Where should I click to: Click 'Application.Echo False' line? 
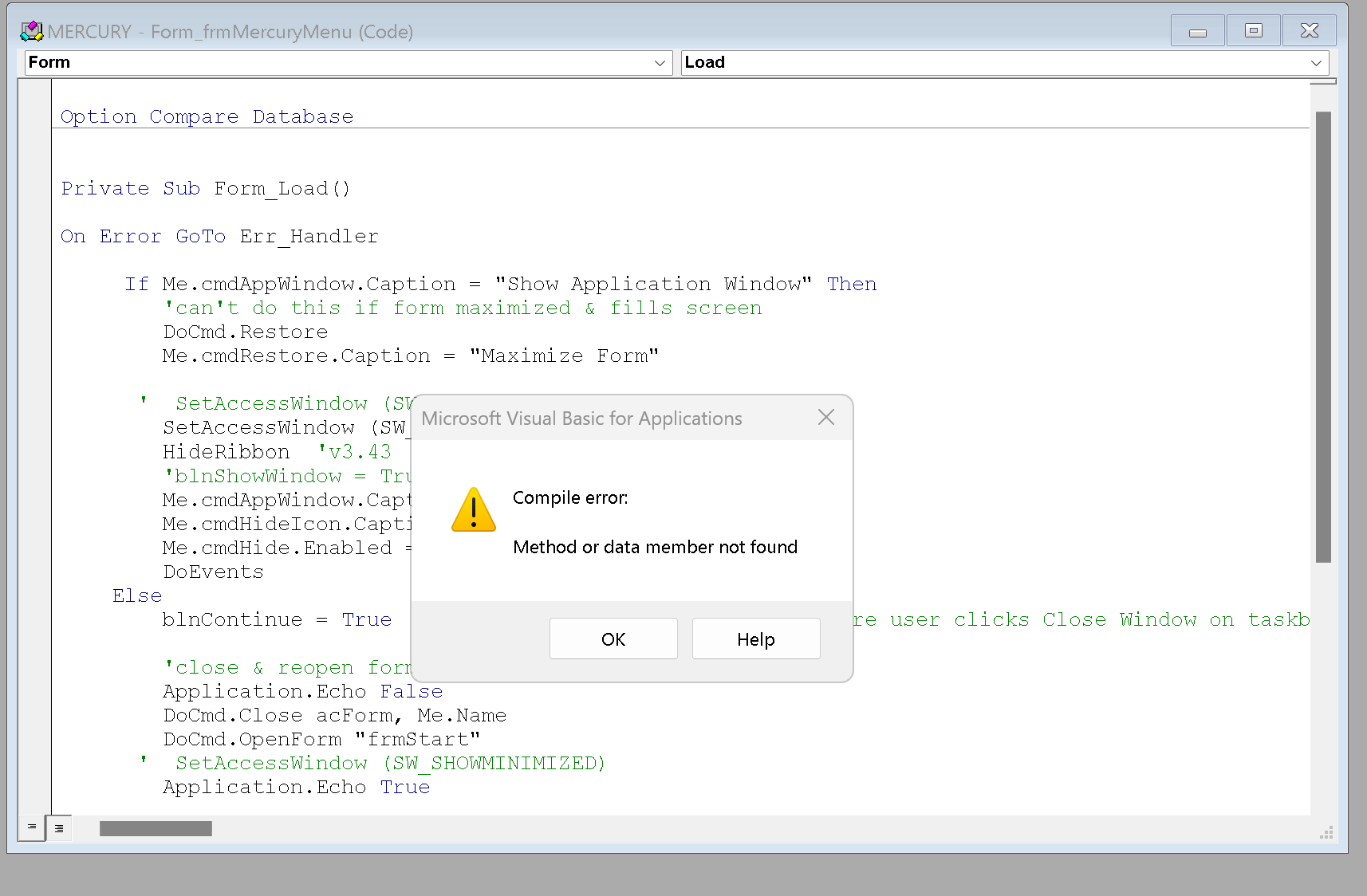click(x=303, y=691)
